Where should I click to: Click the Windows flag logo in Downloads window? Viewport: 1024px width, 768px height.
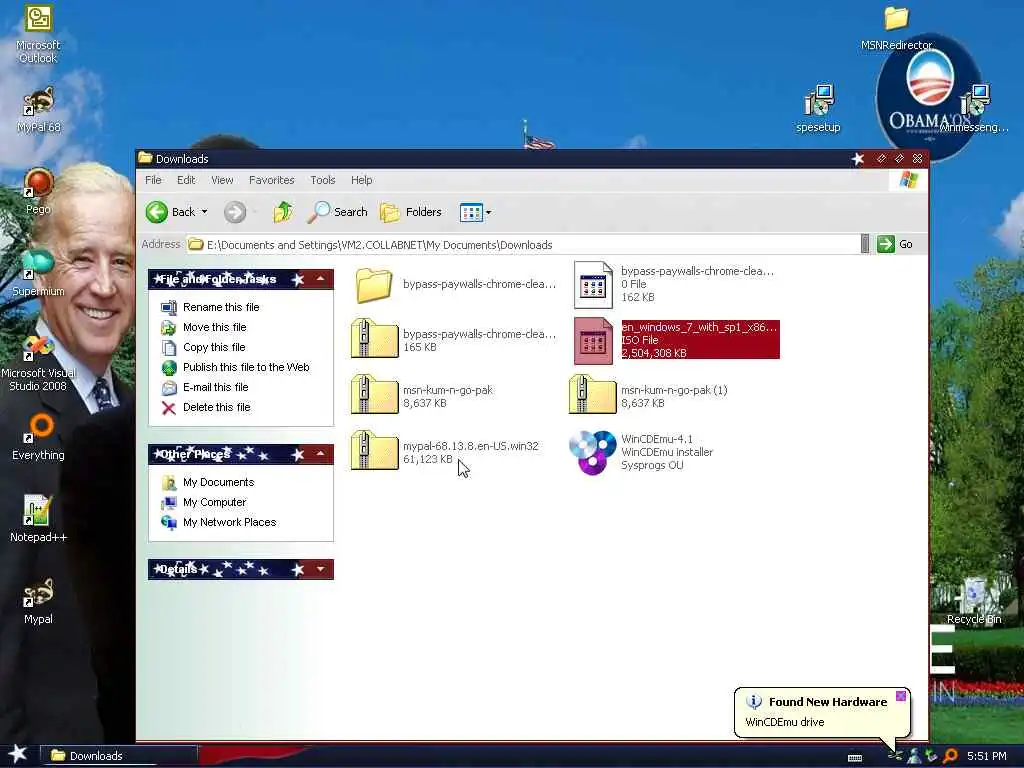[x=908, y=180]
